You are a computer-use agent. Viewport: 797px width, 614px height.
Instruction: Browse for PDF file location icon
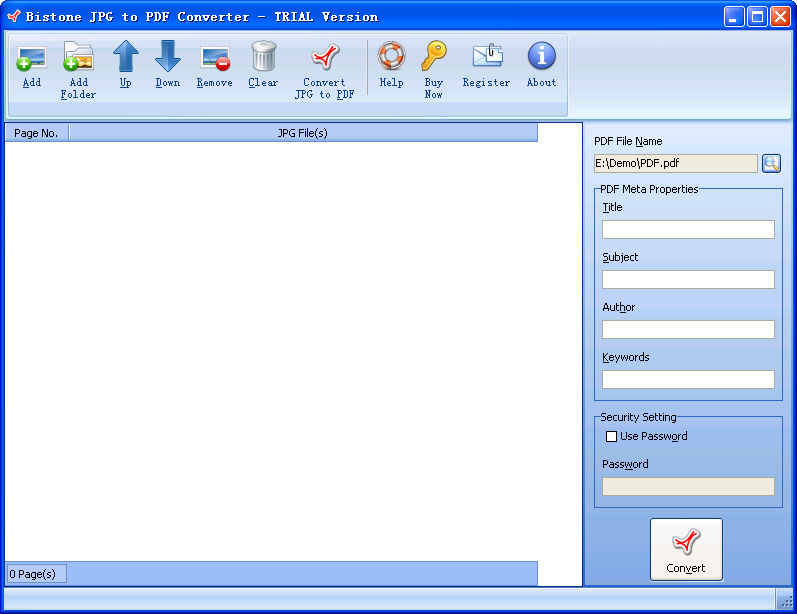click(771, 164)
